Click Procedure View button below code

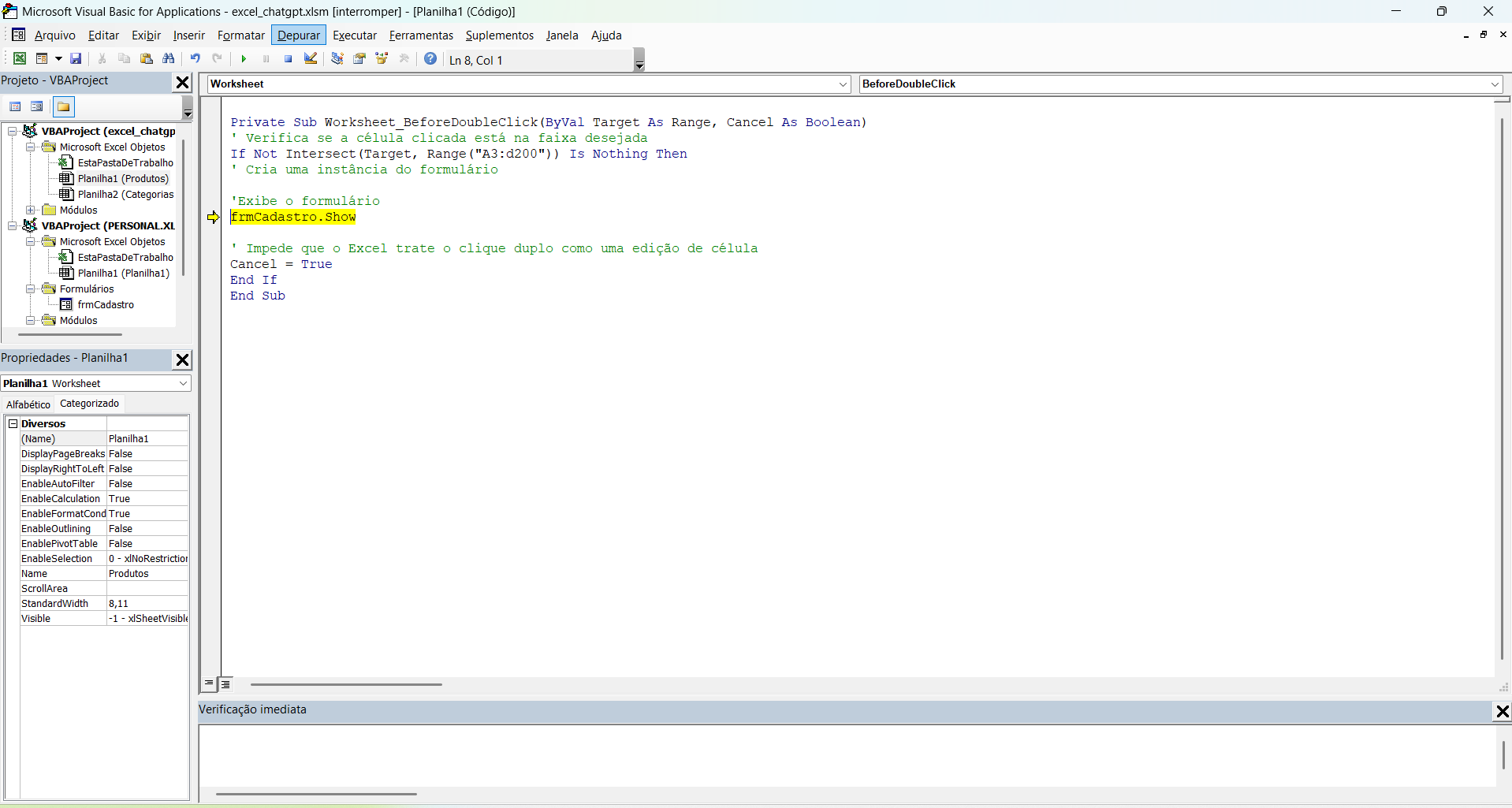[x=209, y=684]
